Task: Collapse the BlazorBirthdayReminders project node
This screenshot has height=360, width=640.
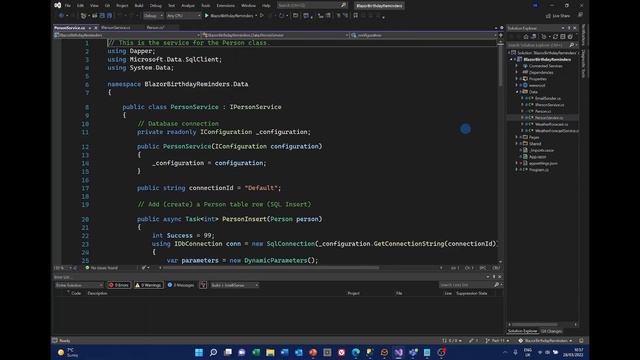Action: click(511, 59)
